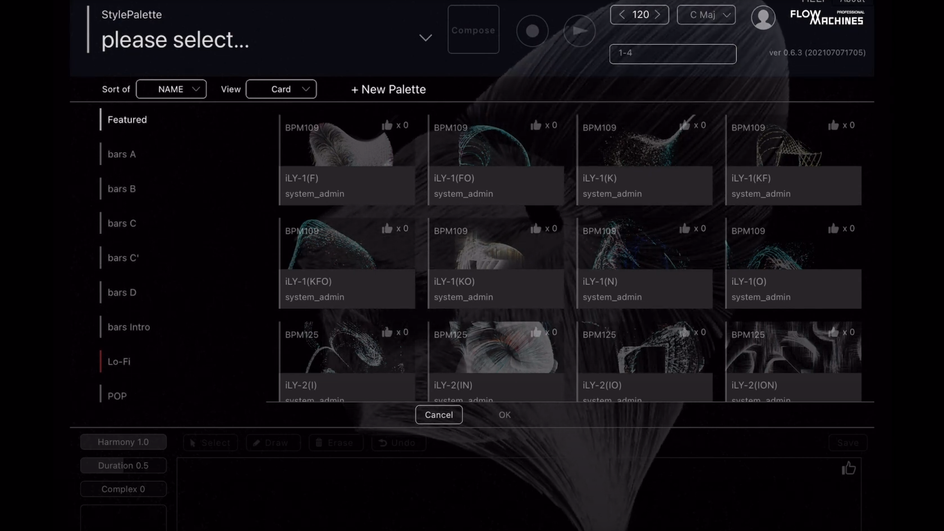
Task: Click the 1-4 bars input field
Action: [x=672, y=54]
